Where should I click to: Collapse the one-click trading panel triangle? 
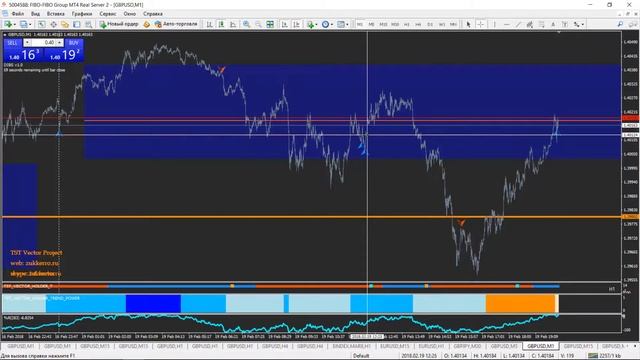point(5,35)
